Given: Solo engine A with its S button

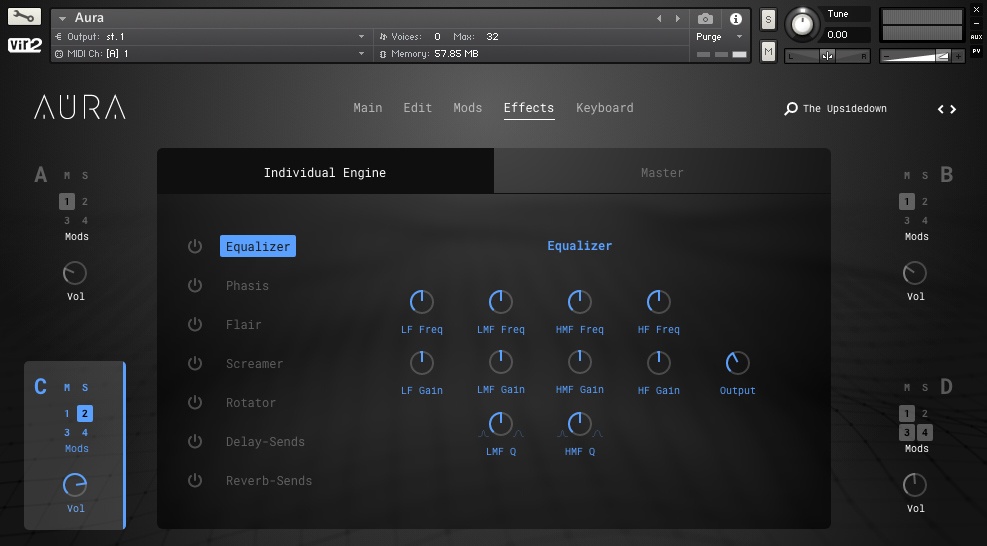Looking at the screenshot, I should pos(85,176).
